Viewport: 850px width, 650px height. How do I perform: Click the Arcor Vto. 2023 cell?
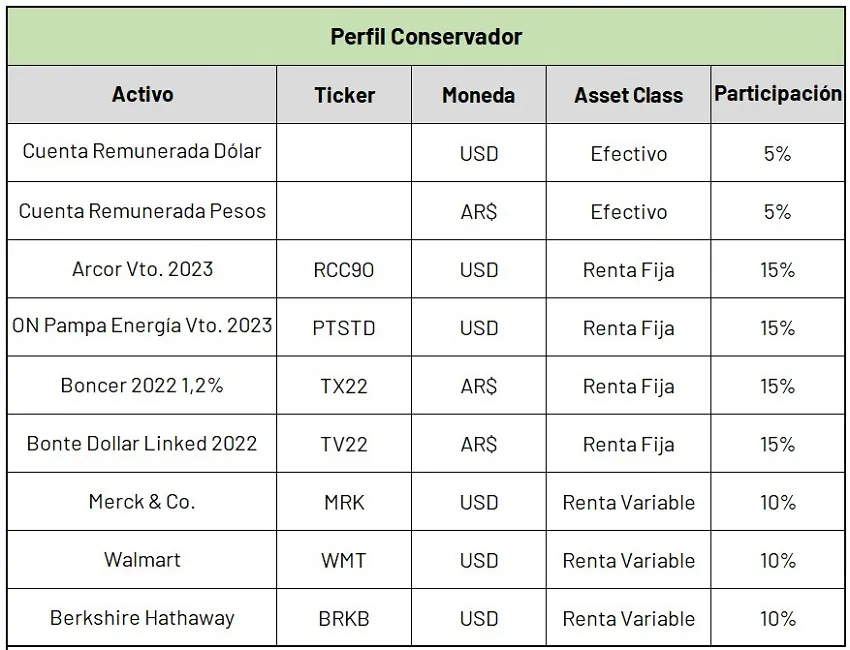[142, 269]
